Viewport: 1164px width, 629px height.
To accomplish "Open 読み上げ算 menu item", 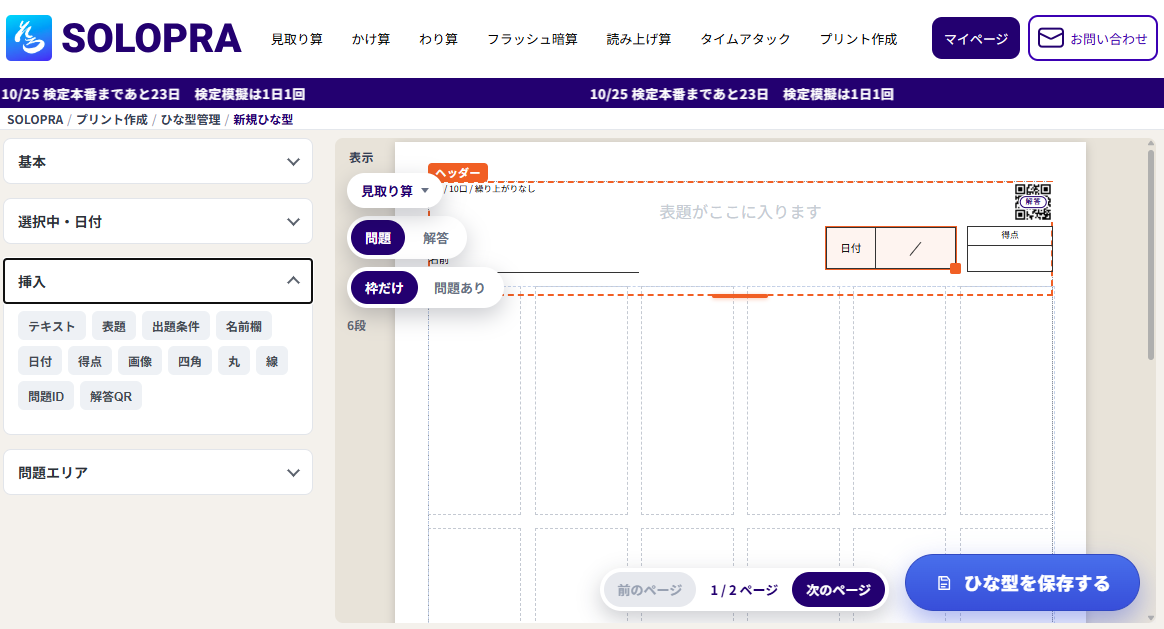I will pyautogui.click(x=638, y=39).
